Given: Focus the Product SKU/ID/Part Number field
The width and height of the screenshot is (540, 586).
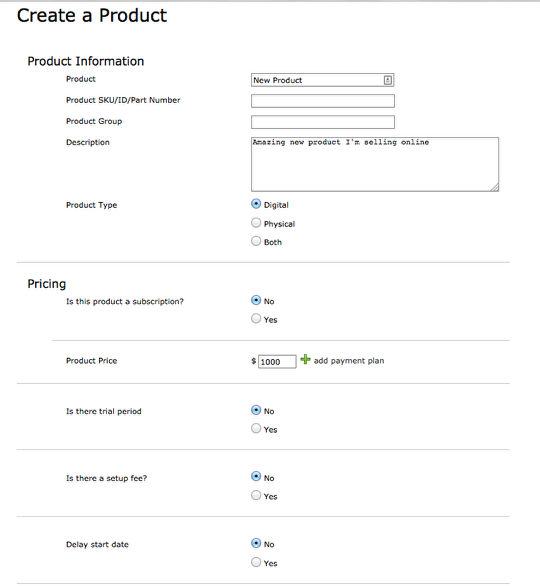Looking at the screenshot, I should [x=323, y=101].
